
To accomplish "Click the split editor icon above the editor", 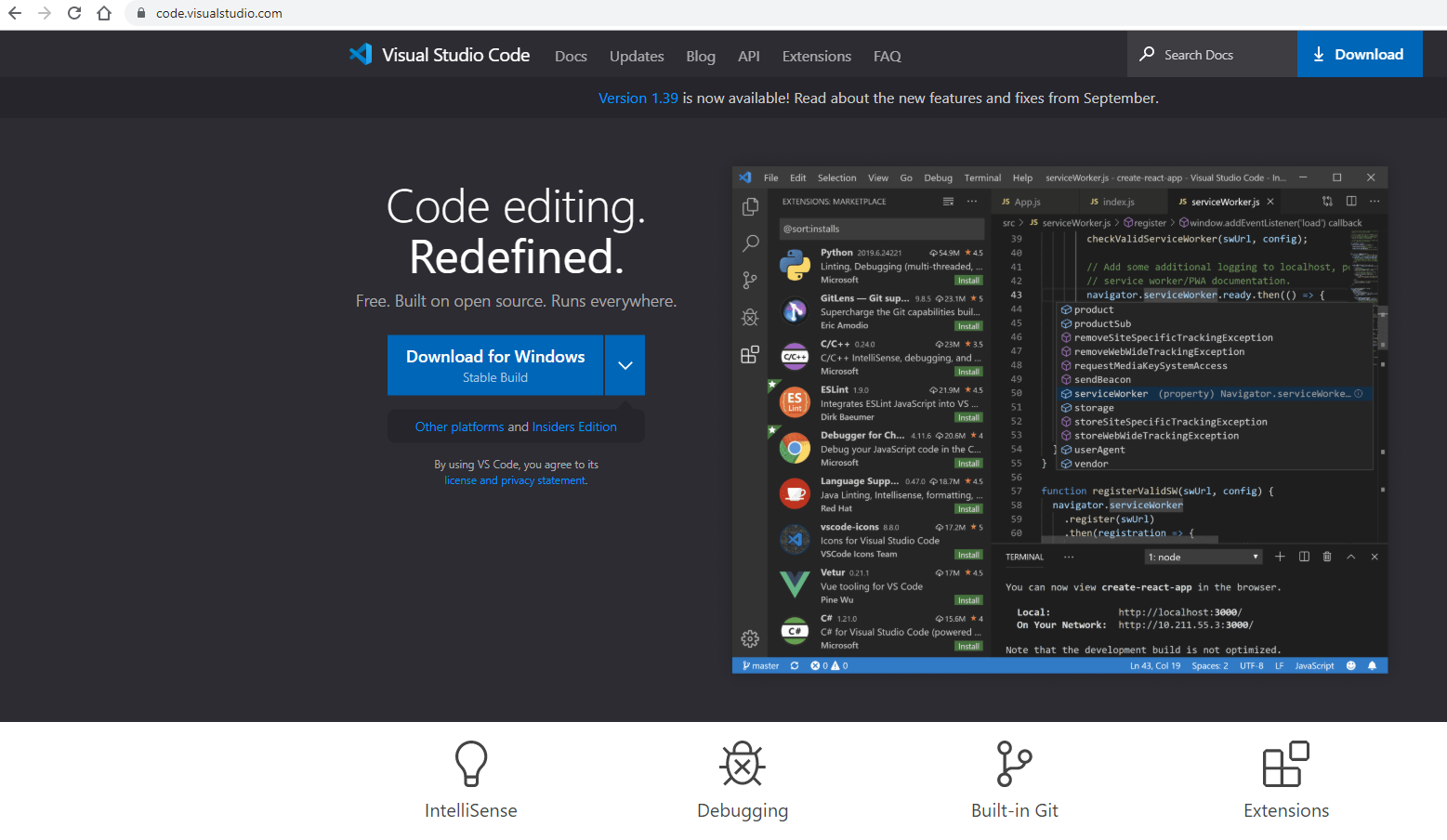I will (x=1351, y=201).
